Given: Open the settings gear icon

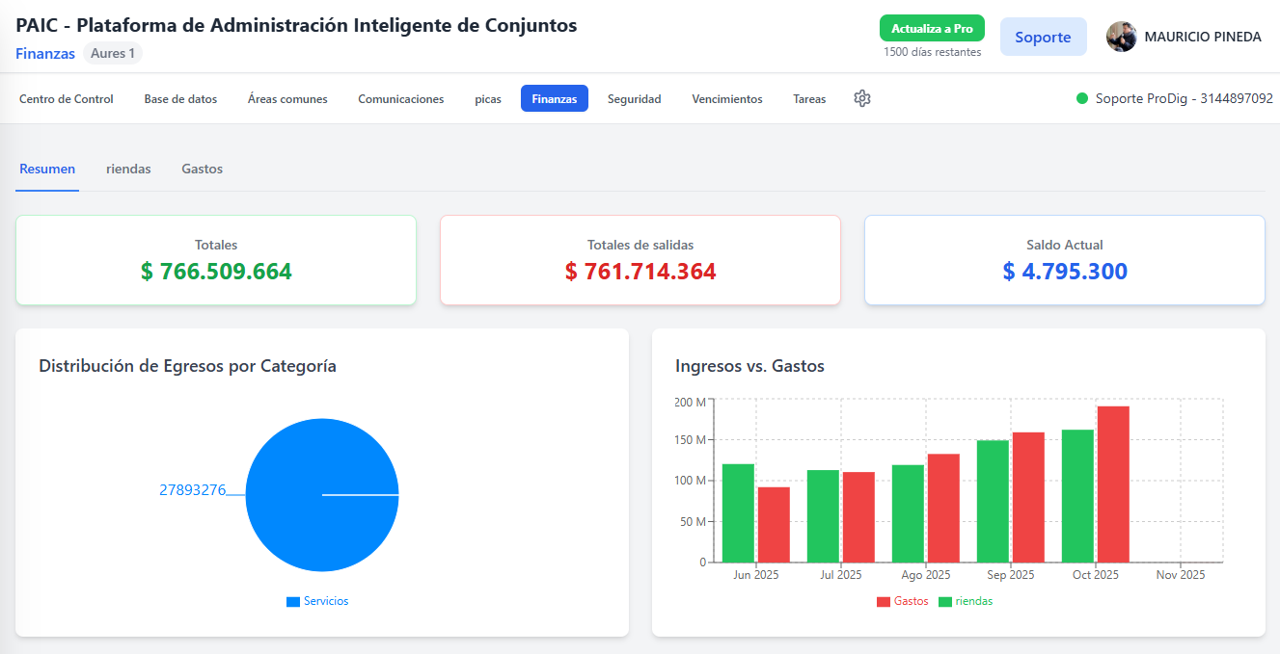Looking at the screenshot, I should click(862, 98).
